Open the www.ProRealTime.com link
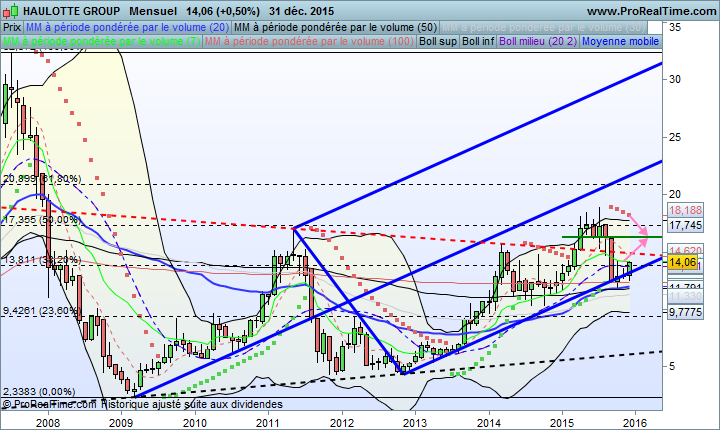 [652, 11]
